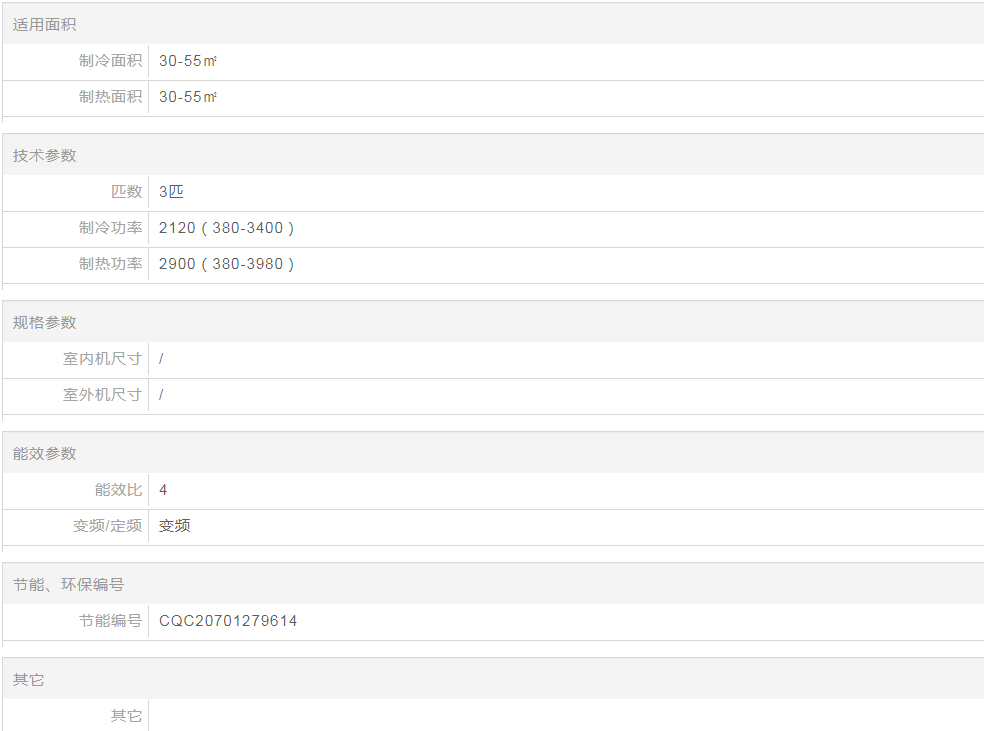Image resolution: width=995 pixels, height=731 pixels.
Task: Click the 节能、环保编号 section header
Action: coord(68,585)
